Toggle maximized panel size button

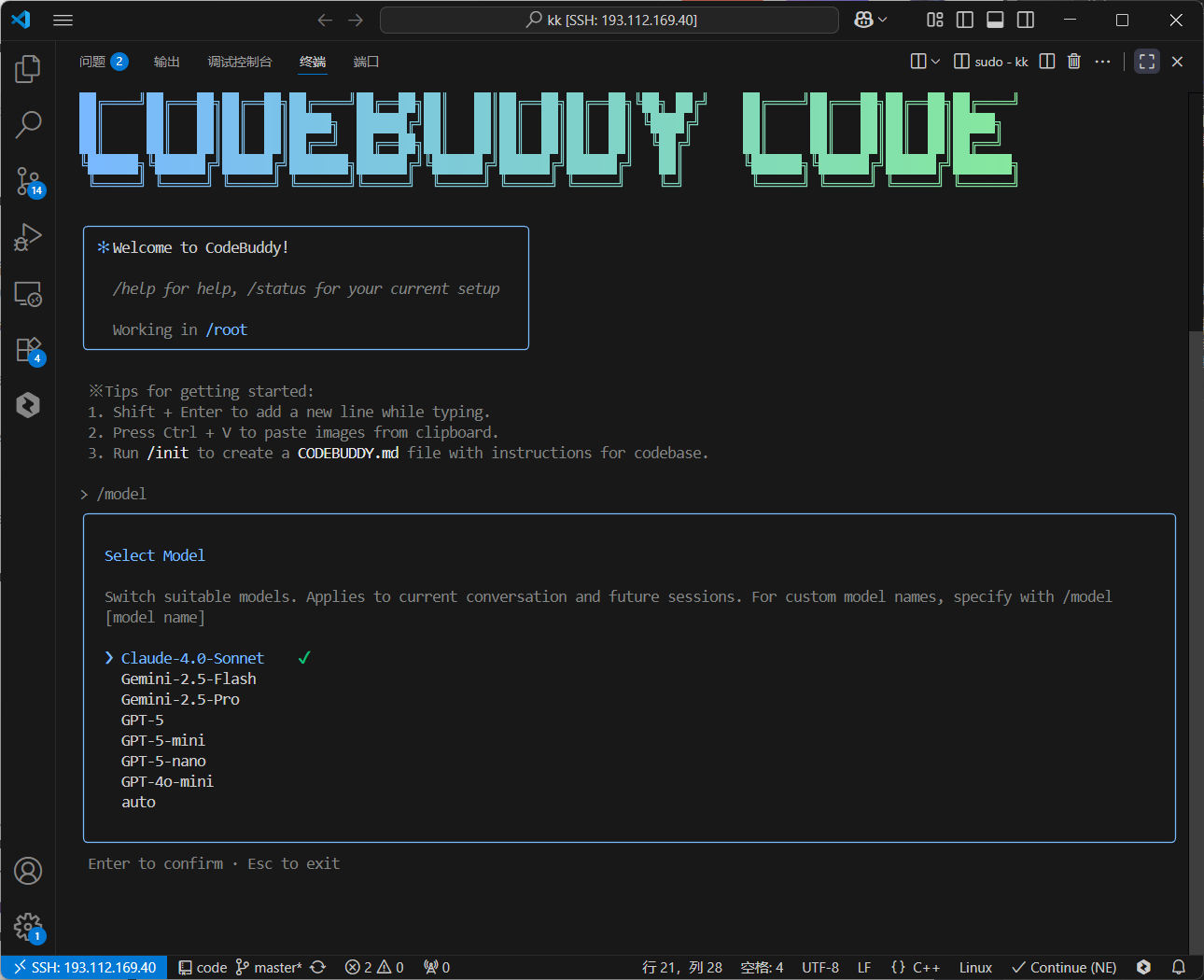(x=1147, y=62)
